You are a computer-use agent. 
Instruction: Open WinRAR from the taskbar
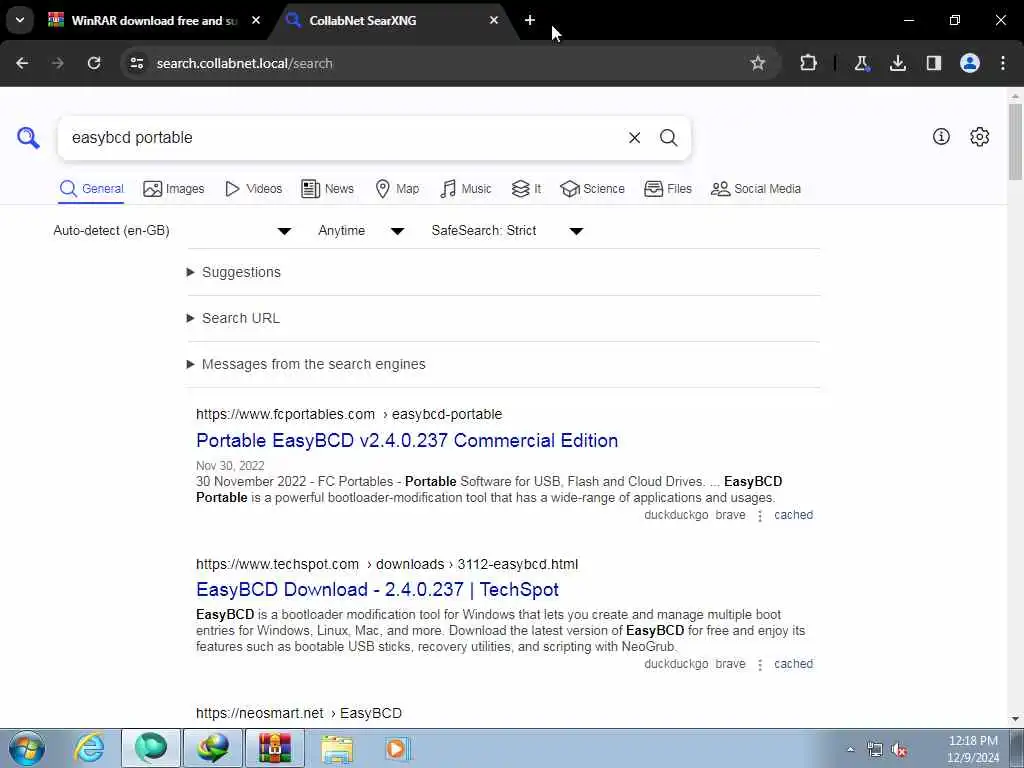[275, 748]
